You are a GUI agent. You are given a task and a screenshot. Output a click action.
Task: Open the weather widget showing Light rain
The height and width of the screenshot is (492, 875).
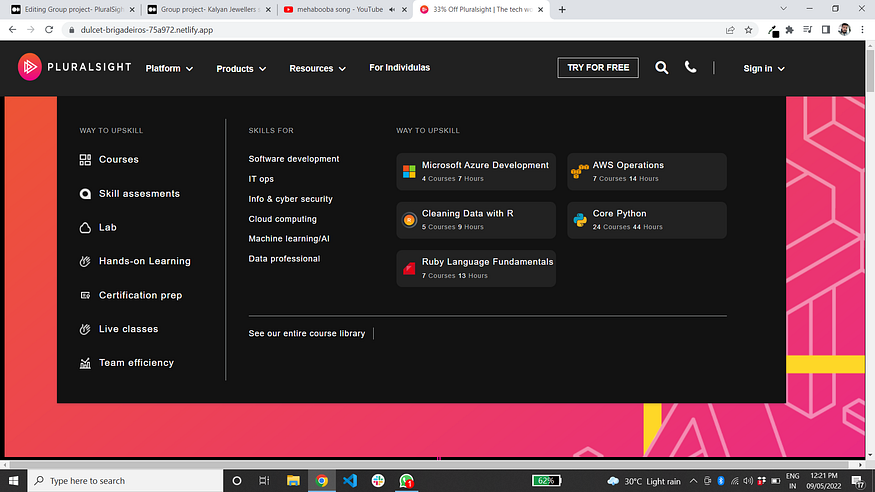644,481
